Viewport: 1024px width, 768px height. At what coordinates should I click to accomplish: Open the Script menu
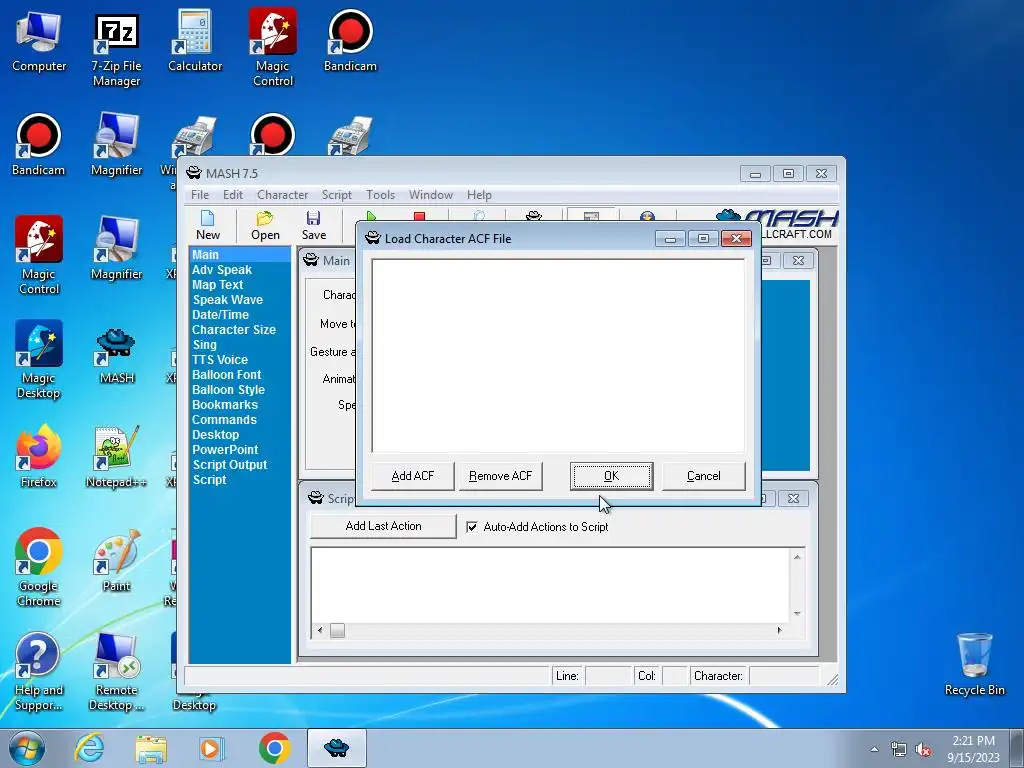point(336,195)
